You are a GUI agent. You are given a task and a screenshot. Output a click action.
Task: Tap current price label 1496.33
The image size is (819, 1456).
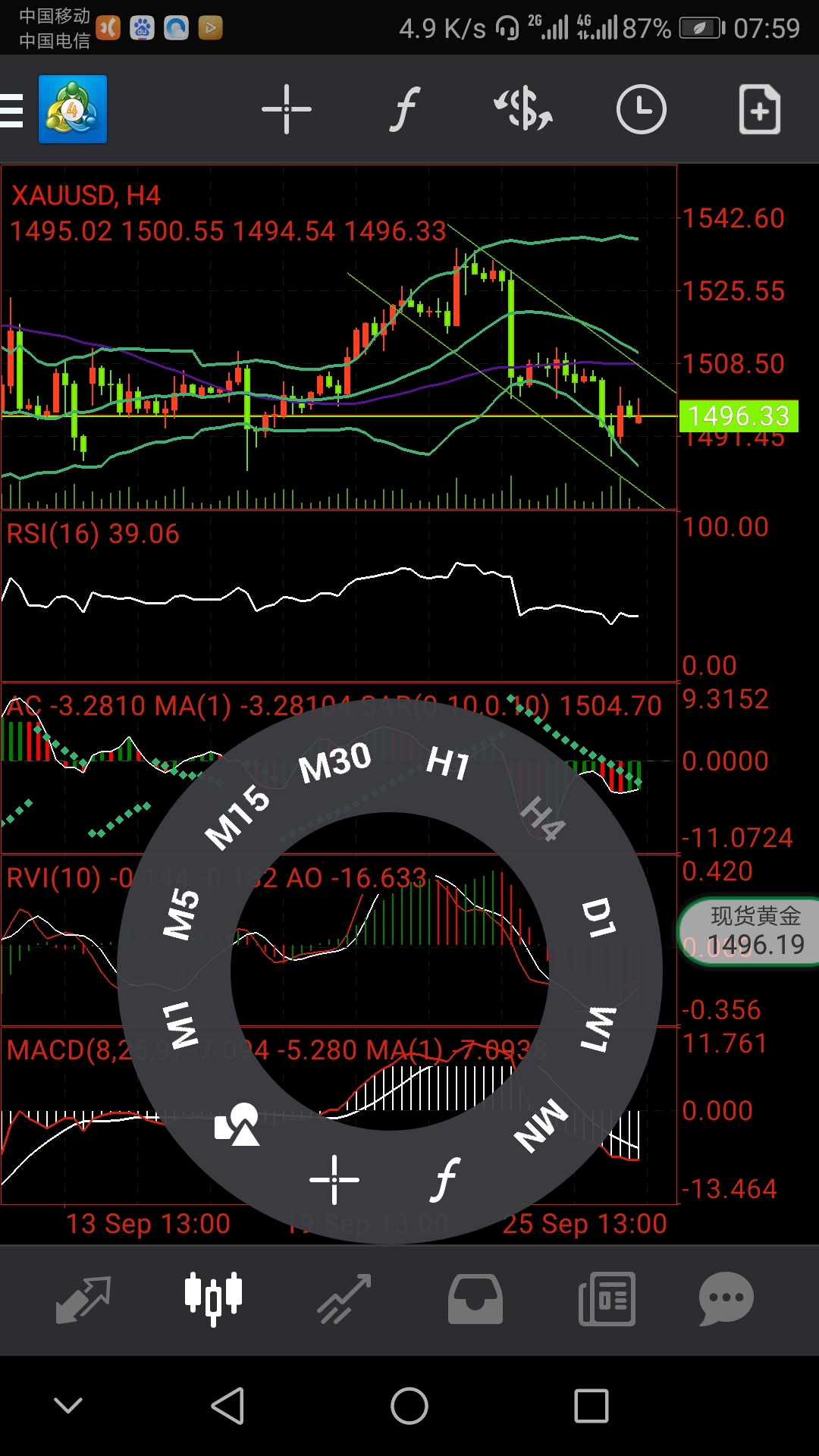click(x=739, y=416)
